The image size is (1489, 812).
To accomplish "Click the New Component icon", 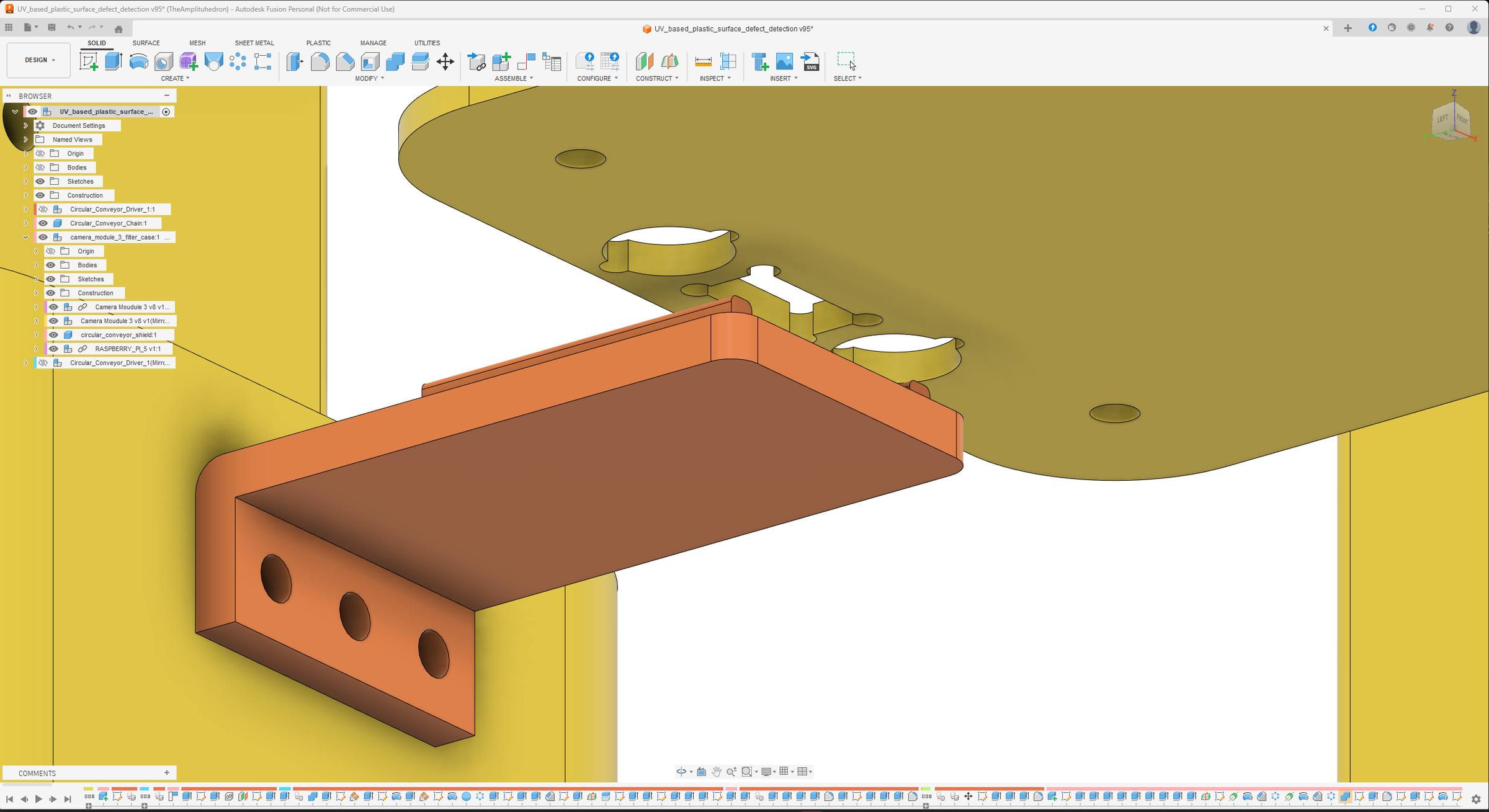I will click(501, 61).
